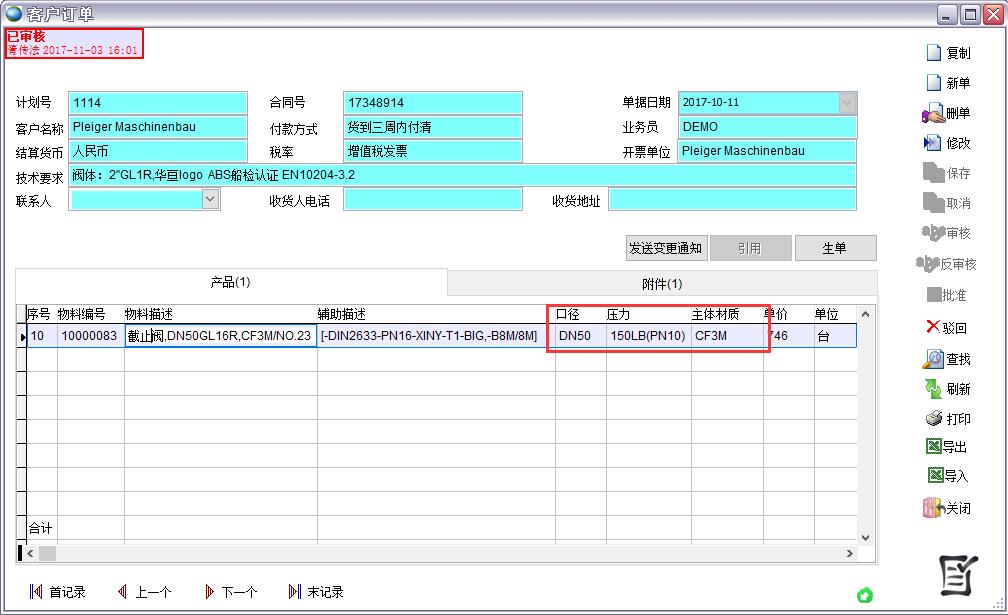Click the 关闭 (Close) door icon

click(933, 508)
